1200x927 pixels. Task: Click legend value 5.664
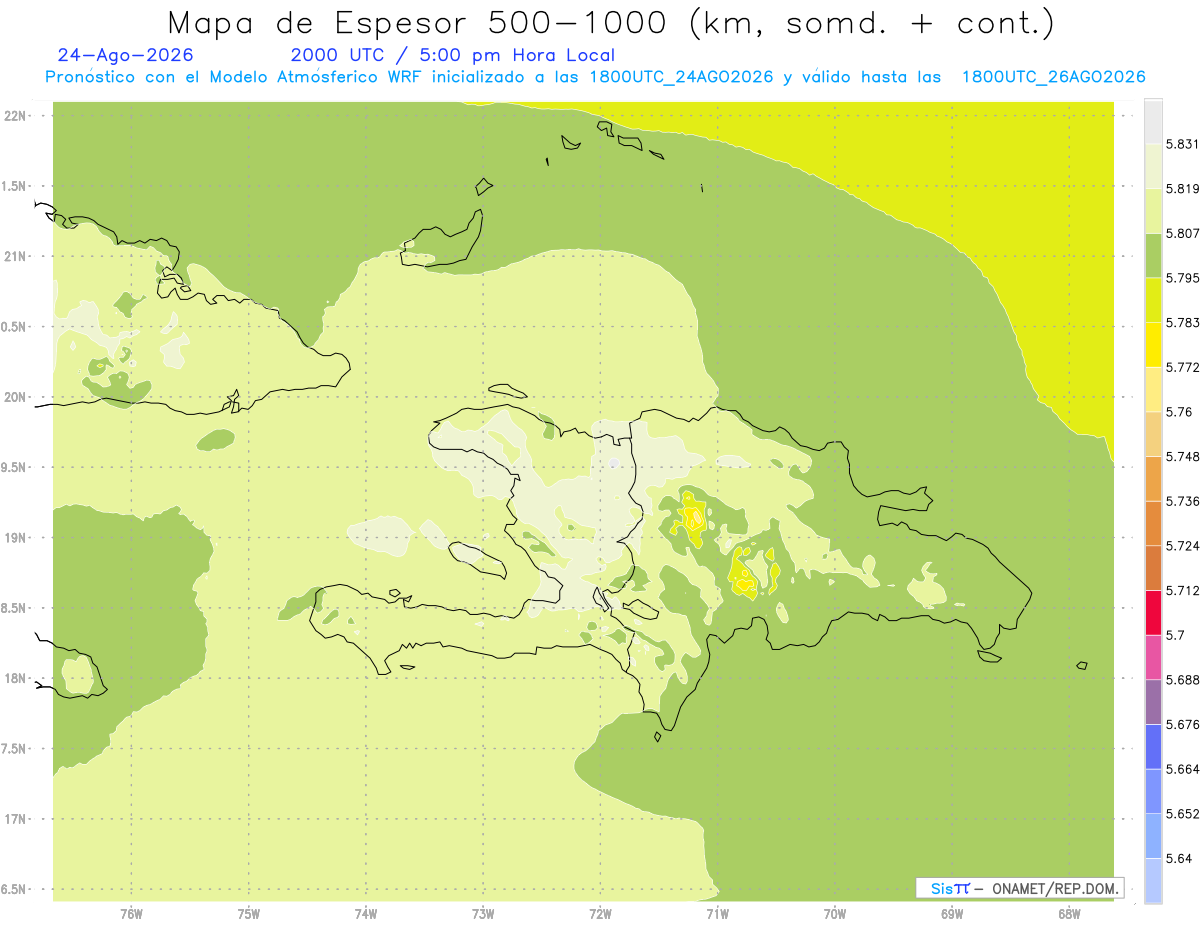[1182, 770]
